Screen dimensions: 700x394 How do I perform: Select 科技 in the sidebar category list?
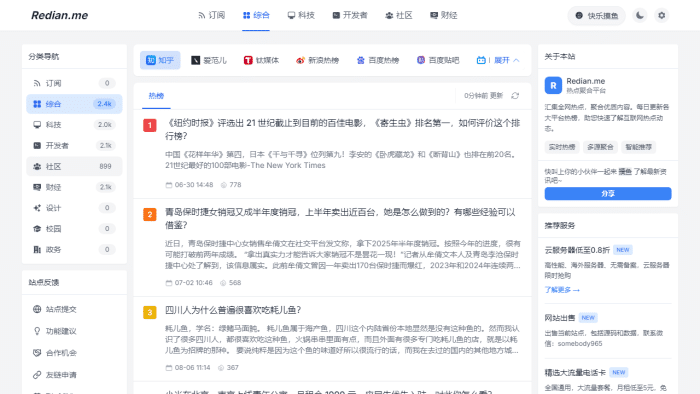[x=74, y=124]
